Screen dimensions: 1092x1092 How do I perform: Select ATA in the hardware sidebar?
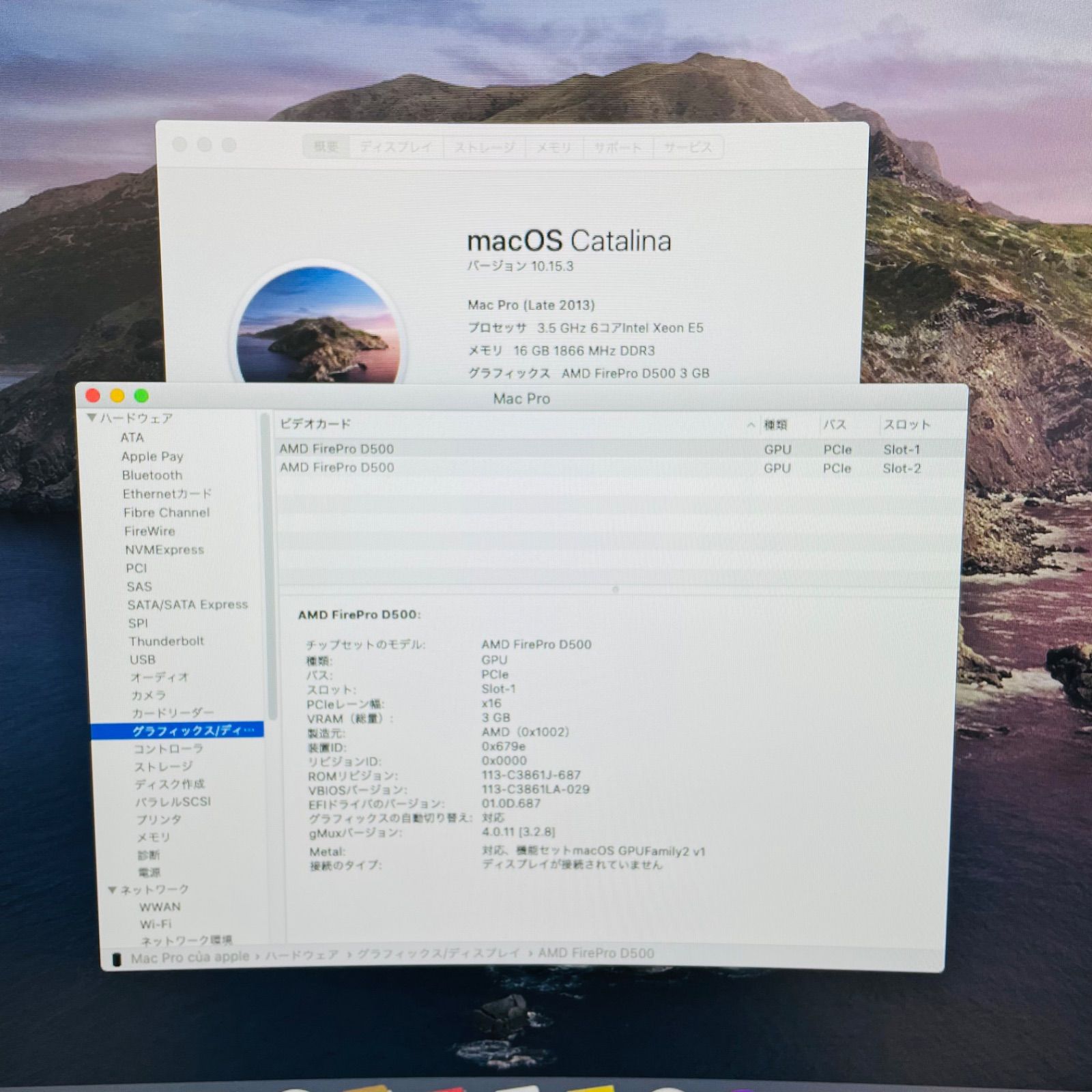(x=132, y=437)
